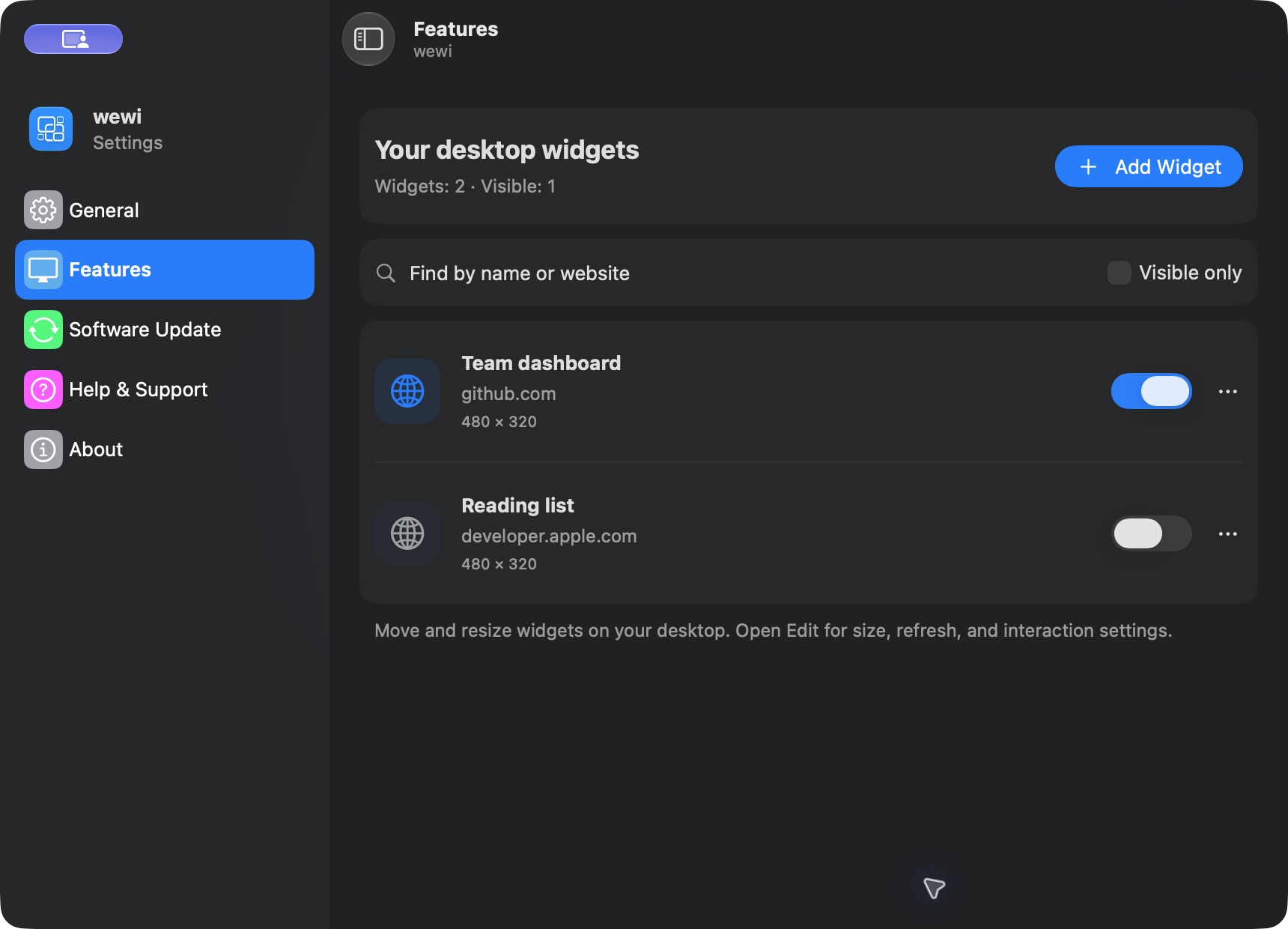1288x929 pixels.
Task: Select Features in the sidebar
Action: [165, 270]
